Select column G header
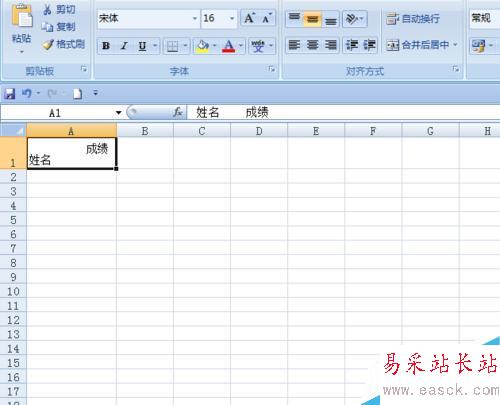Image resolution: width=500 pixels, height=405 pixels. (x=430, y=131)
